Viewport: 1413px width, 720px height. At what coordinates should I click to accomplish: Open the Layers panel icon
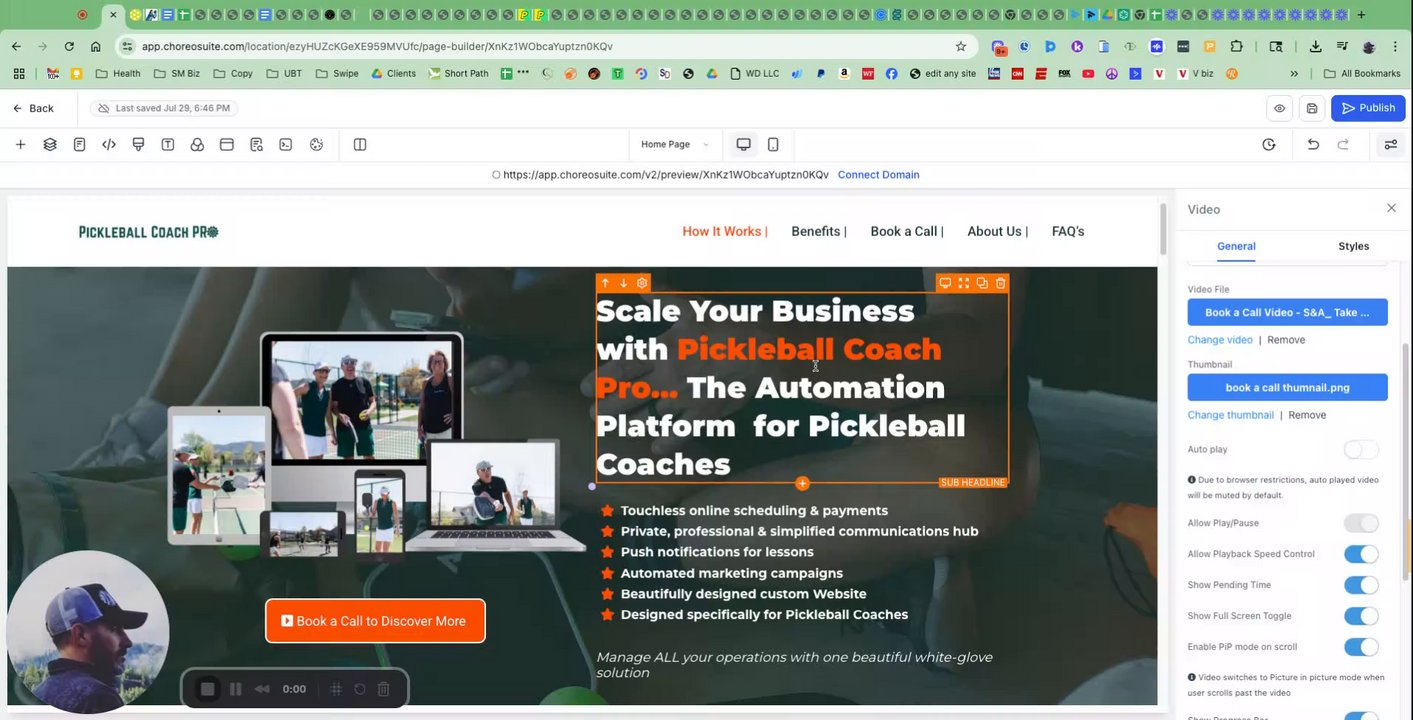pos(50,145)
